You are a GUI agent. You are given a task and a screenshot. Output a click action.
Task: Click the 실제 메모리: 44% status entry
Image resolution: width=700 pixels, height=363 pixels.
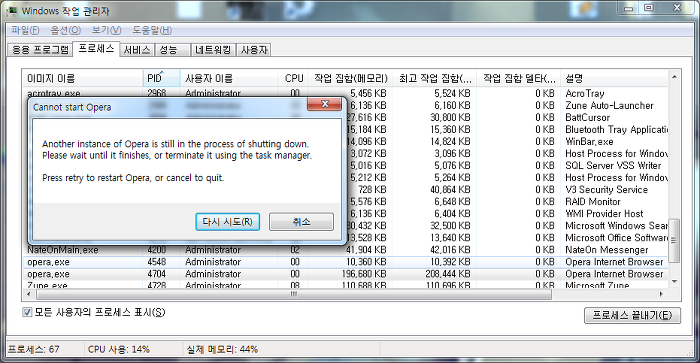click(222, 350)
